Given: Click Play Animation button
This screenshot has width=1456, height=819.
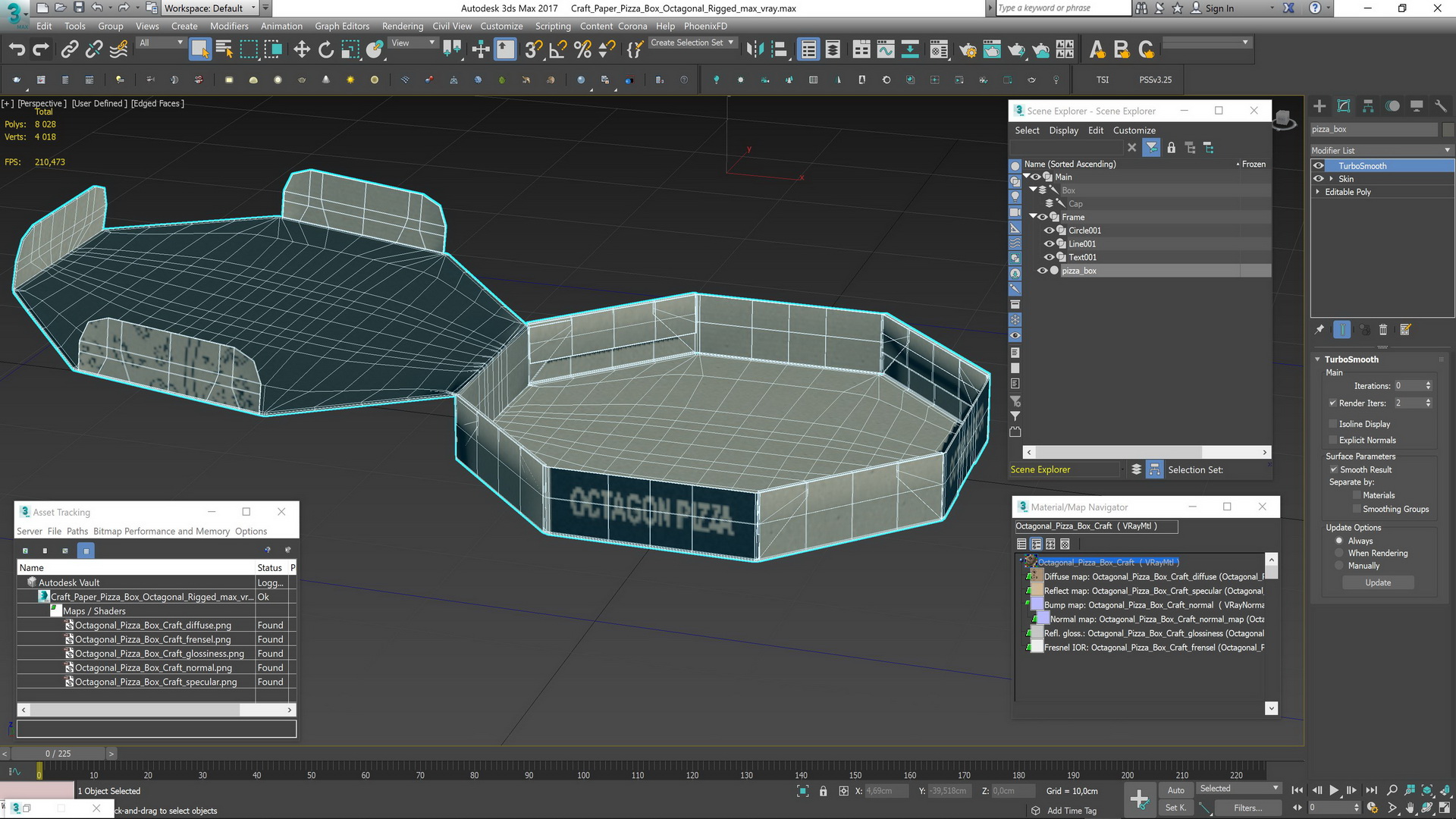Looking at the screenshot, I should [x=1334, y=790].
